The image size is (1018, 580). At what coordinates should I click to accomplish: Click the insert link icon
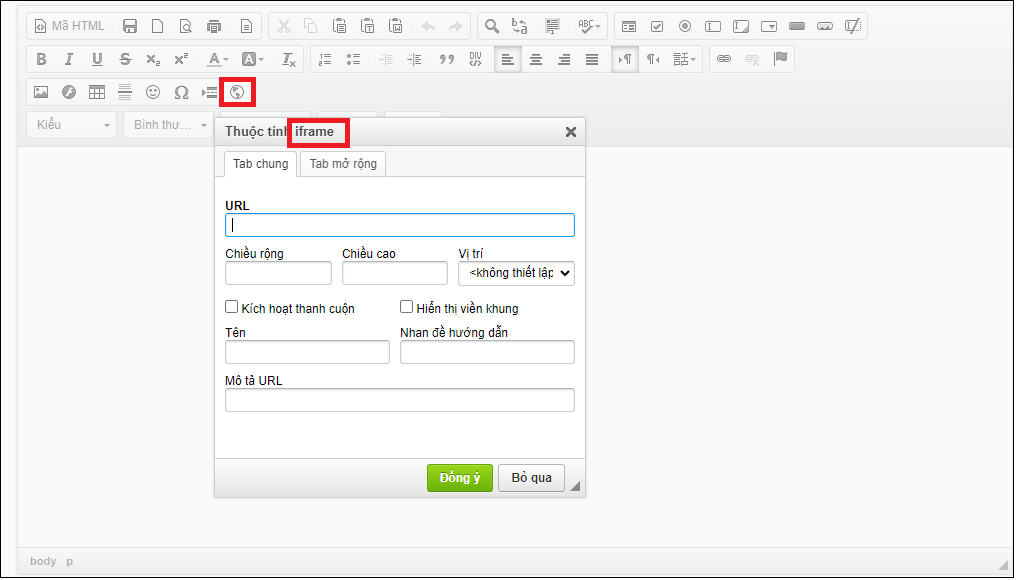(x=724, y=59)
